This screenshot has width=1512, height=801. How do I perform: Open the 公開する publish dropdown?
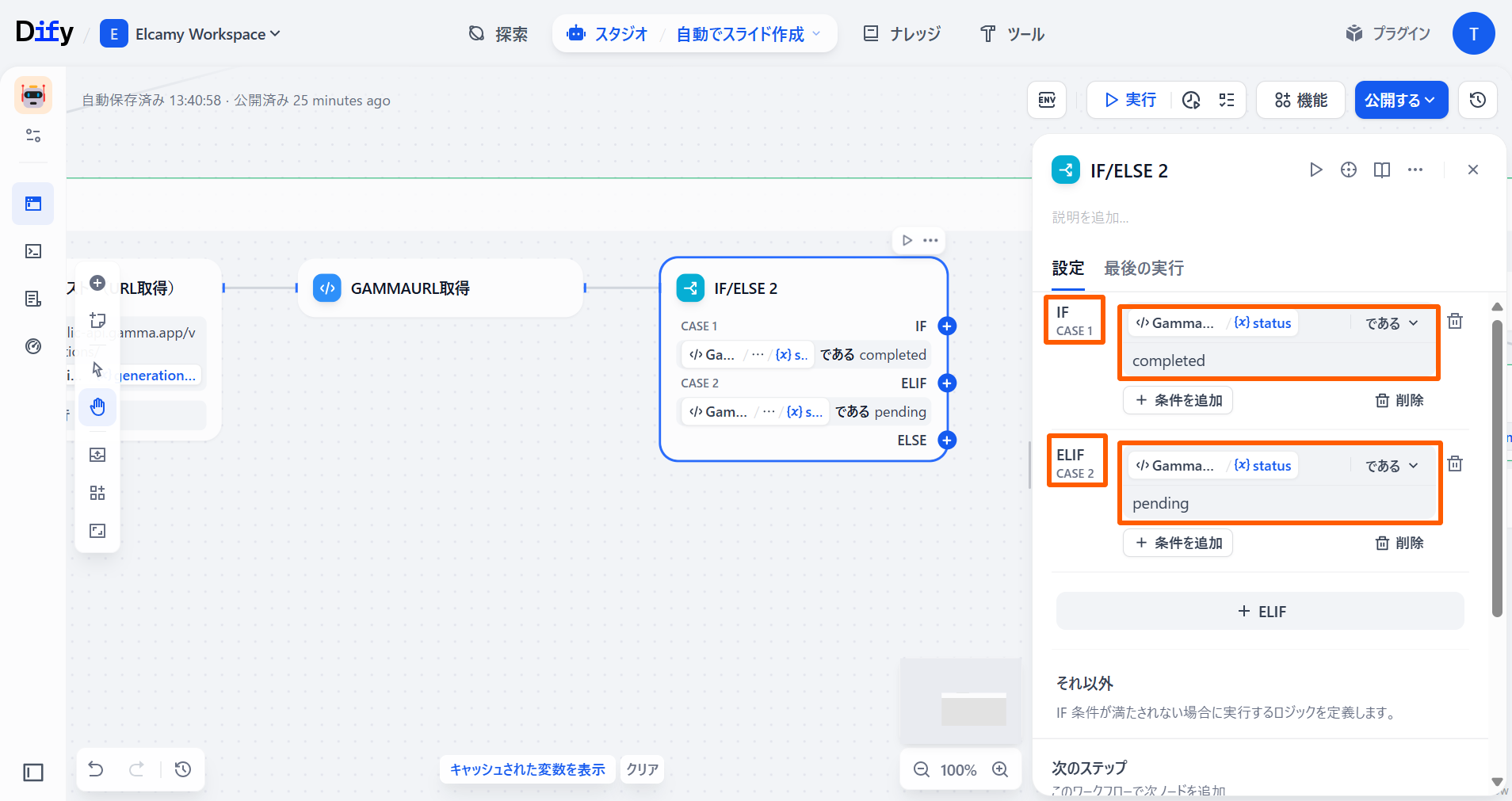pos(1400,100)
